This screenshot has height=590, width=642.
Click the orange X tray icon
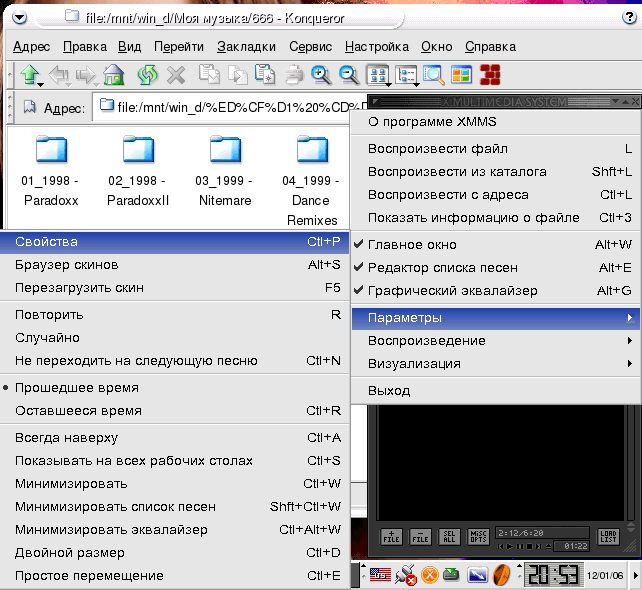430,575
